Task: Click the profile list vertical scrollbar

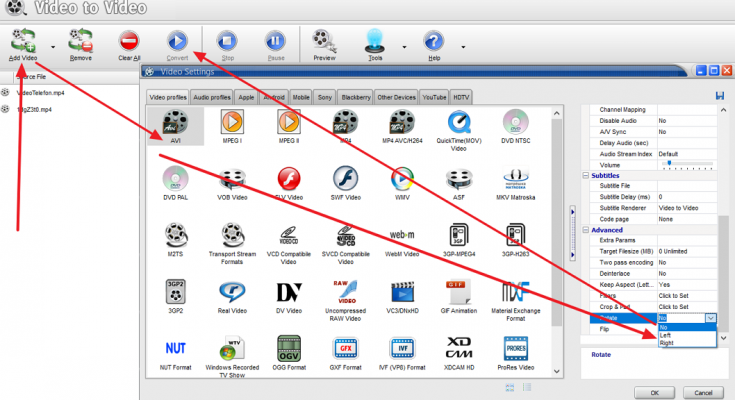Action: click(556, 242)
